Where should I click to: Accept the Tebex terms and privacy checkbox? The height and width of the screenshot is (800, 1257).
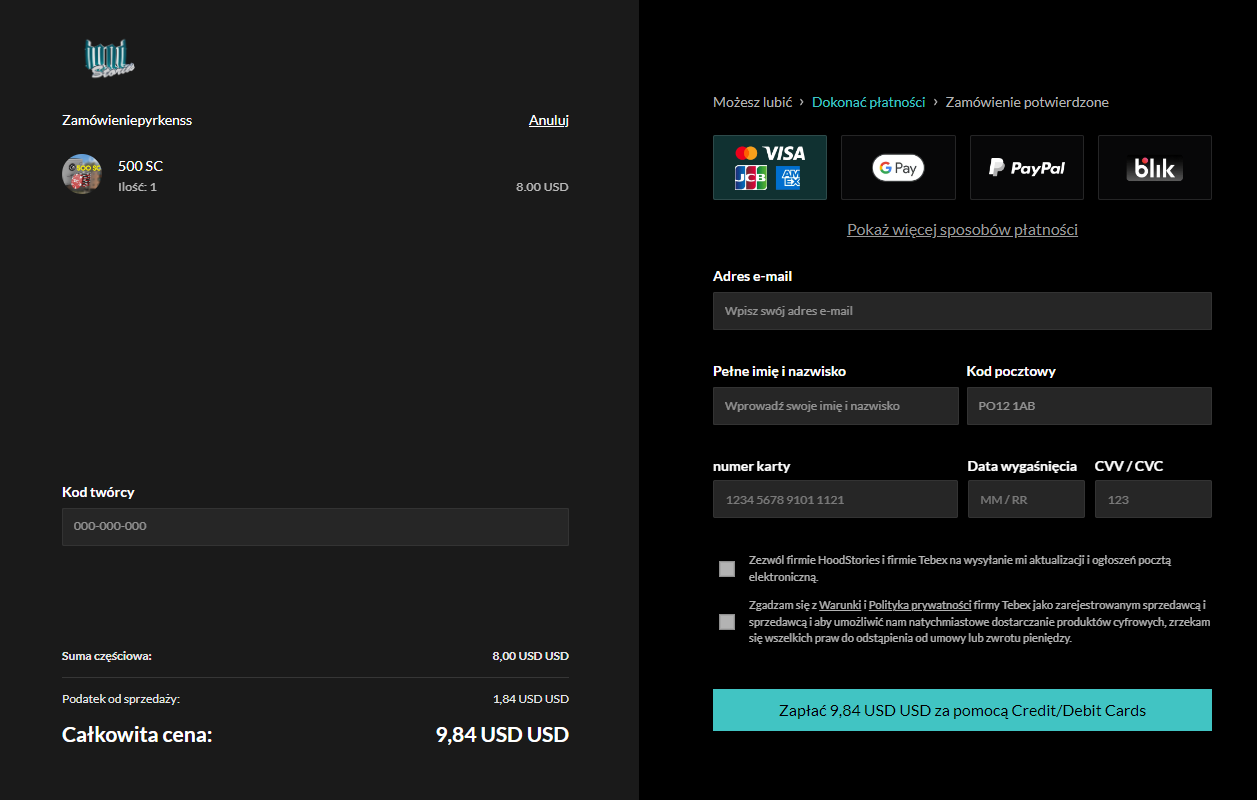[x=727, y=622]
